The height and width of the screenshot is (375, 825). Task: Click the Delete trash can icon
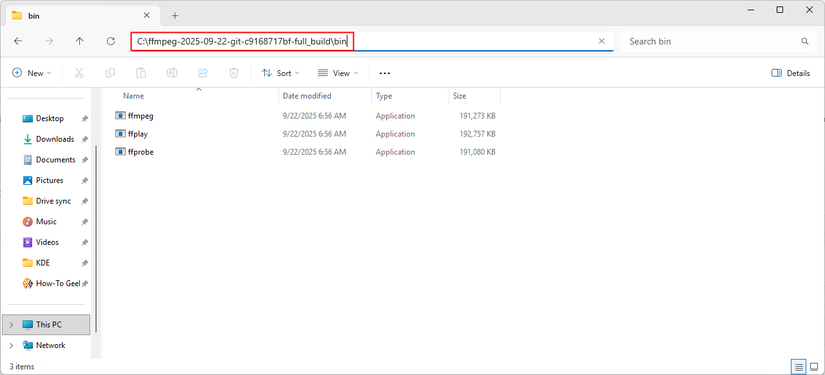[234, 73]
